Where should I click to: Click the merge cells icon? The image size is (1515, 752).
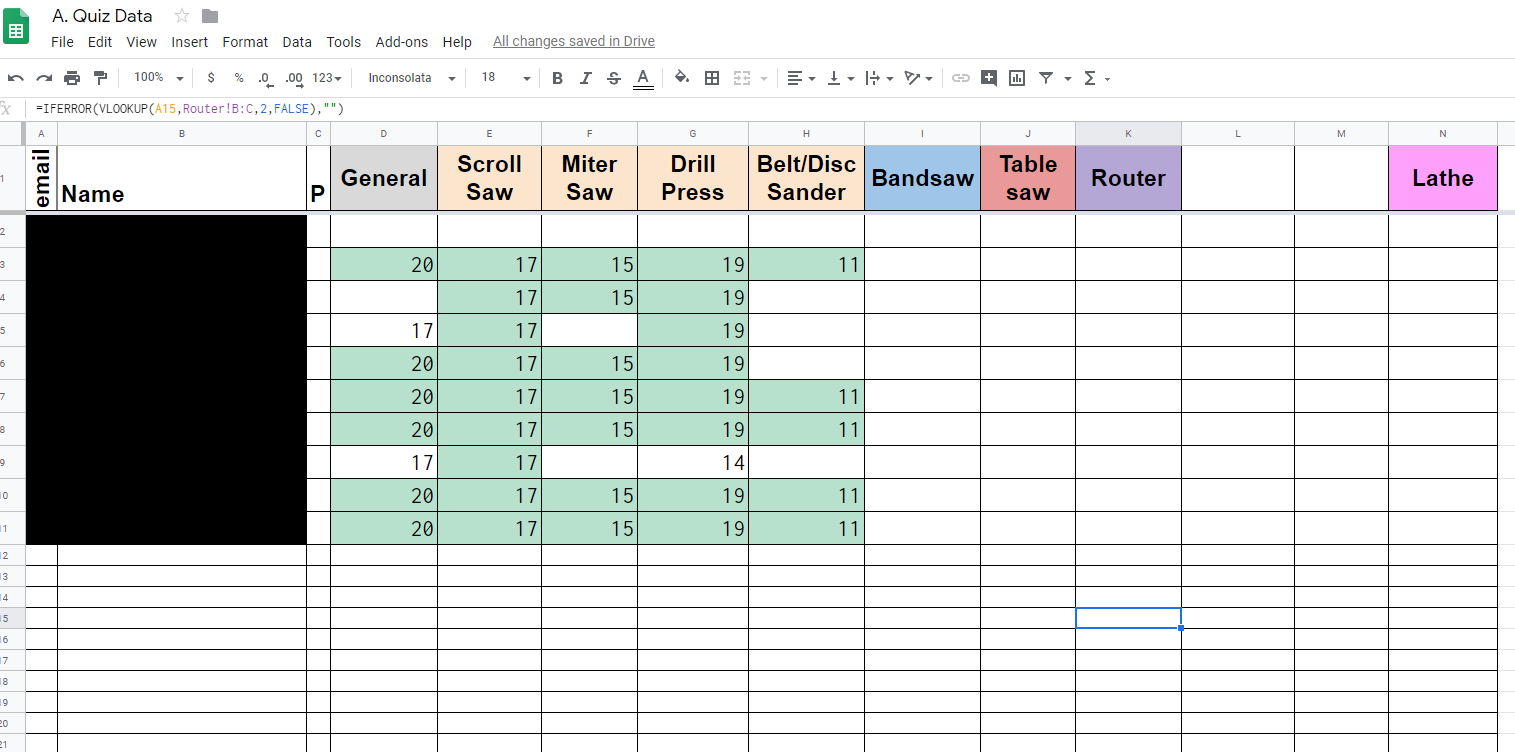[742, 78]
